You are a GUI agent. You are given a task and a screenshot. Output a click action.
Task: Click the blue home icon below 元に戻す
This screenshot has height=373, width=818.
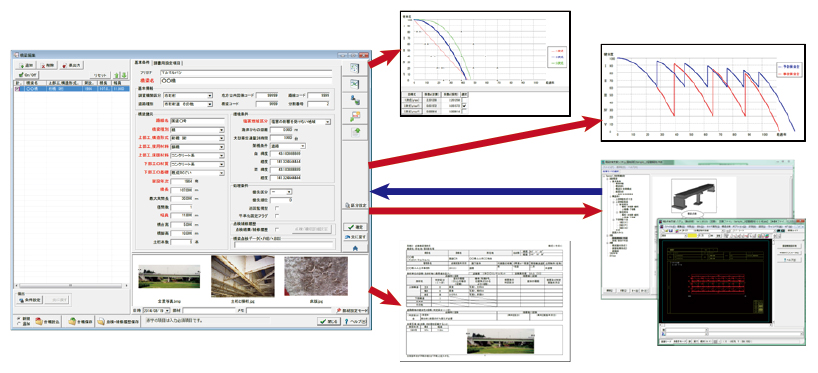pos(355,248)
